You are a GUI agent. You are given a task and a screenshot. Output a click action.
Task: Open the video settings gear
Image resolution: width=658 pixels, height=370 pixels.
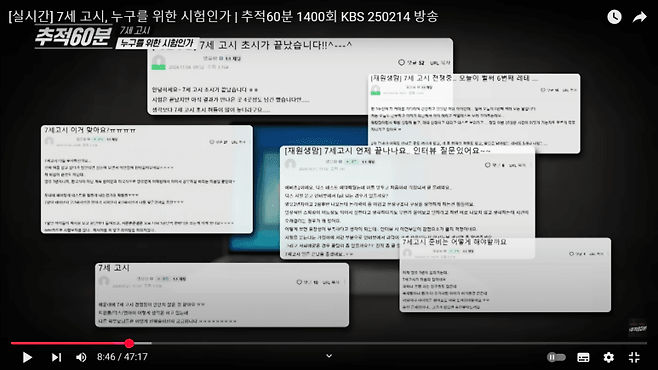tap(608, 357)
